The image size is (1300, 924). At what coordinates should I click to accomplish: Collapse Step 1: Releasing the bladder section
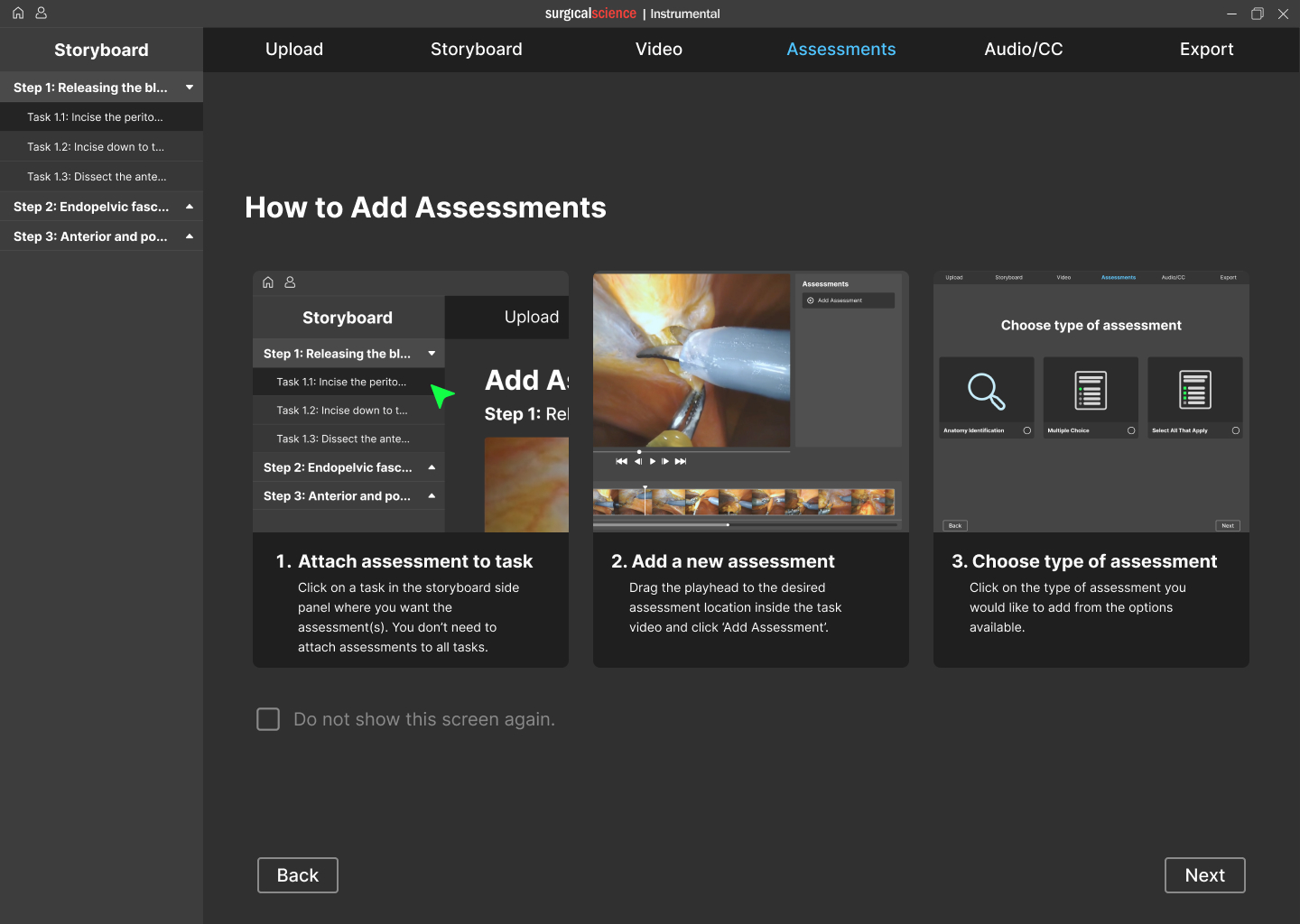(x=189, y=88)
